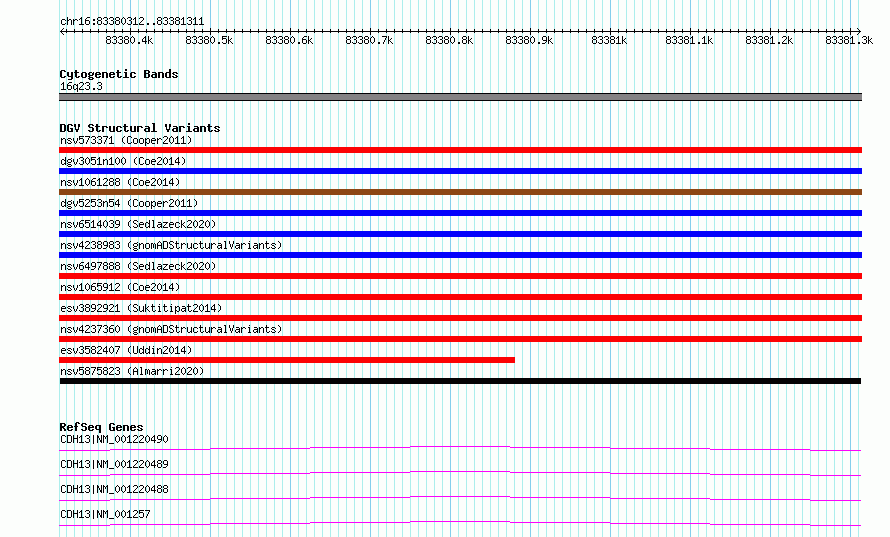890x537 pixels.
Task: Click the 16q23.3 band label
Action: 81,86
